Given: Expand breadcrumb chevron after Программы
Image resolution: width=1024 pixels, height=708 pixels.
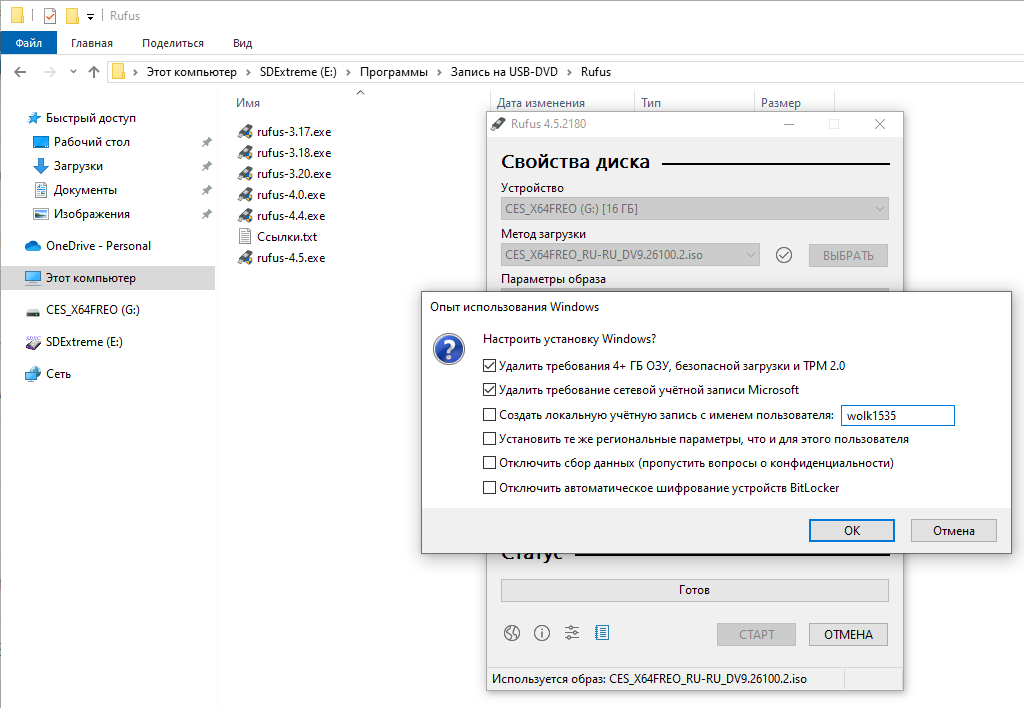Looking at the screenshot, I should coord(439,72).
